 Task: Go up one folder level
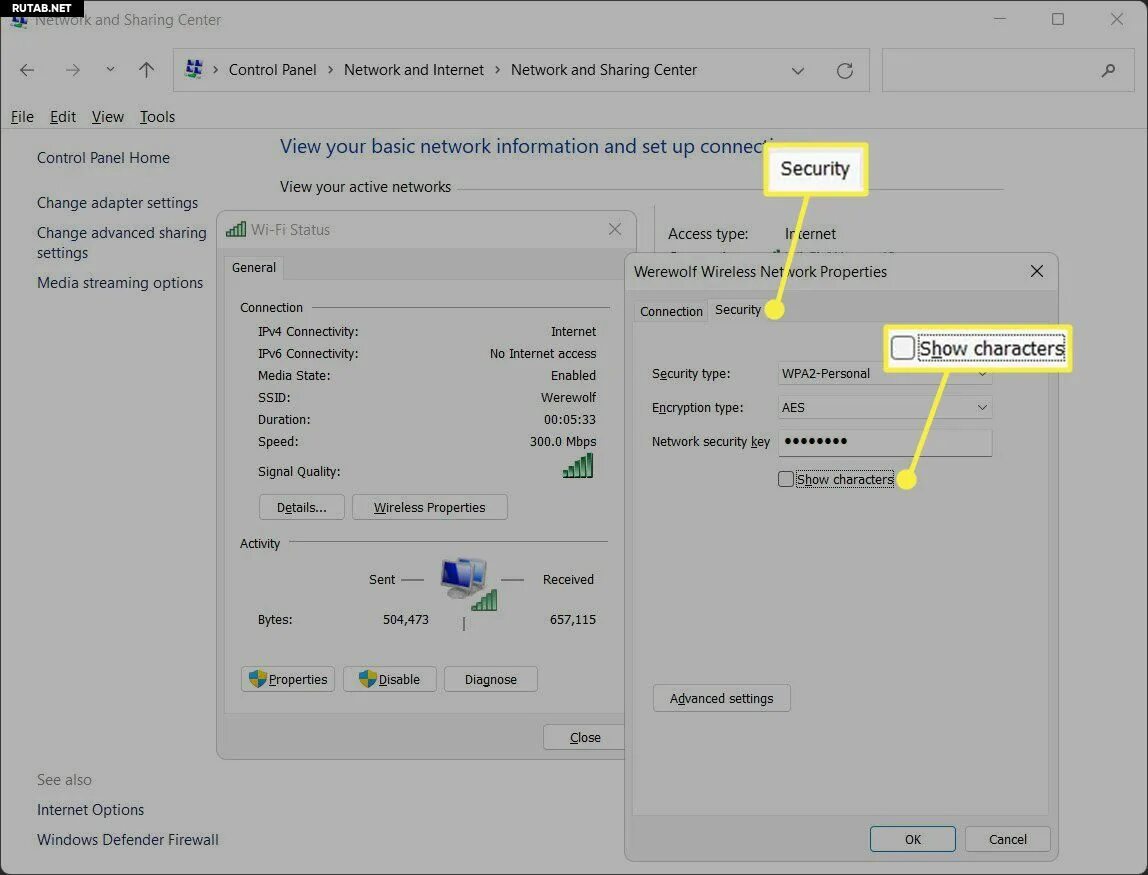point(146,70)
